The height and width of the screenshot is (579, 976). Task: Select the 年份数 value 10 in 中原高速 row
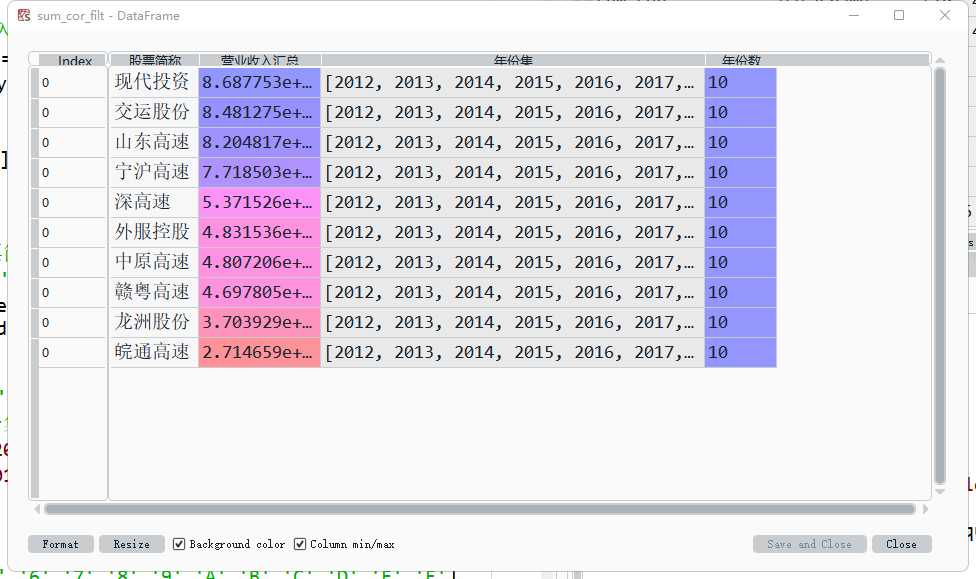tap(741, 262)
